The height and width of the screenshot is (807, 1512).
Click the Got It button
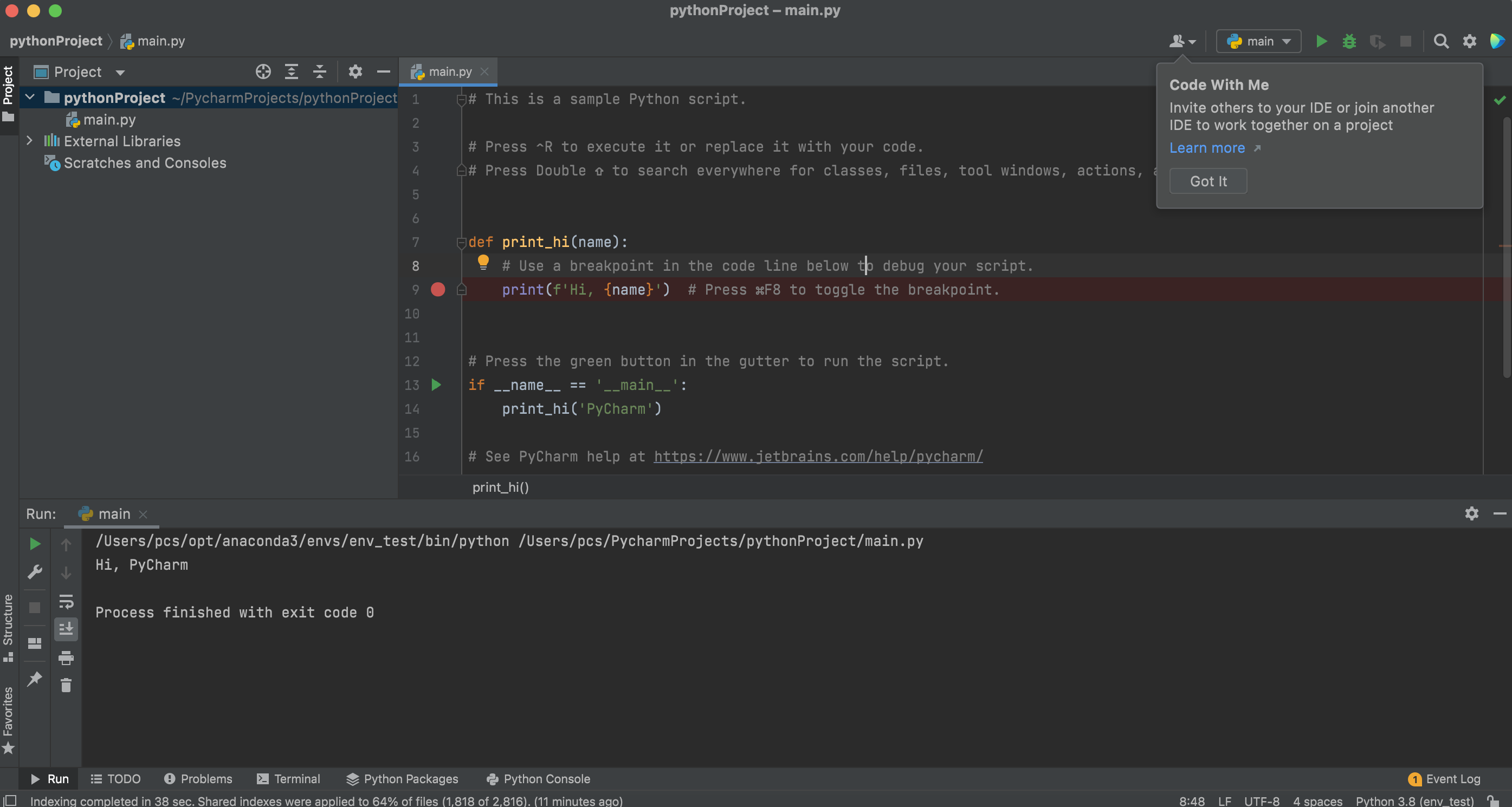(x=1208, y=181)
